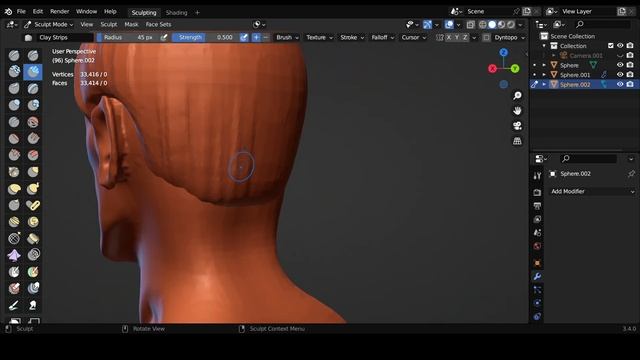Open the Render menu

(x=60, y=11)
